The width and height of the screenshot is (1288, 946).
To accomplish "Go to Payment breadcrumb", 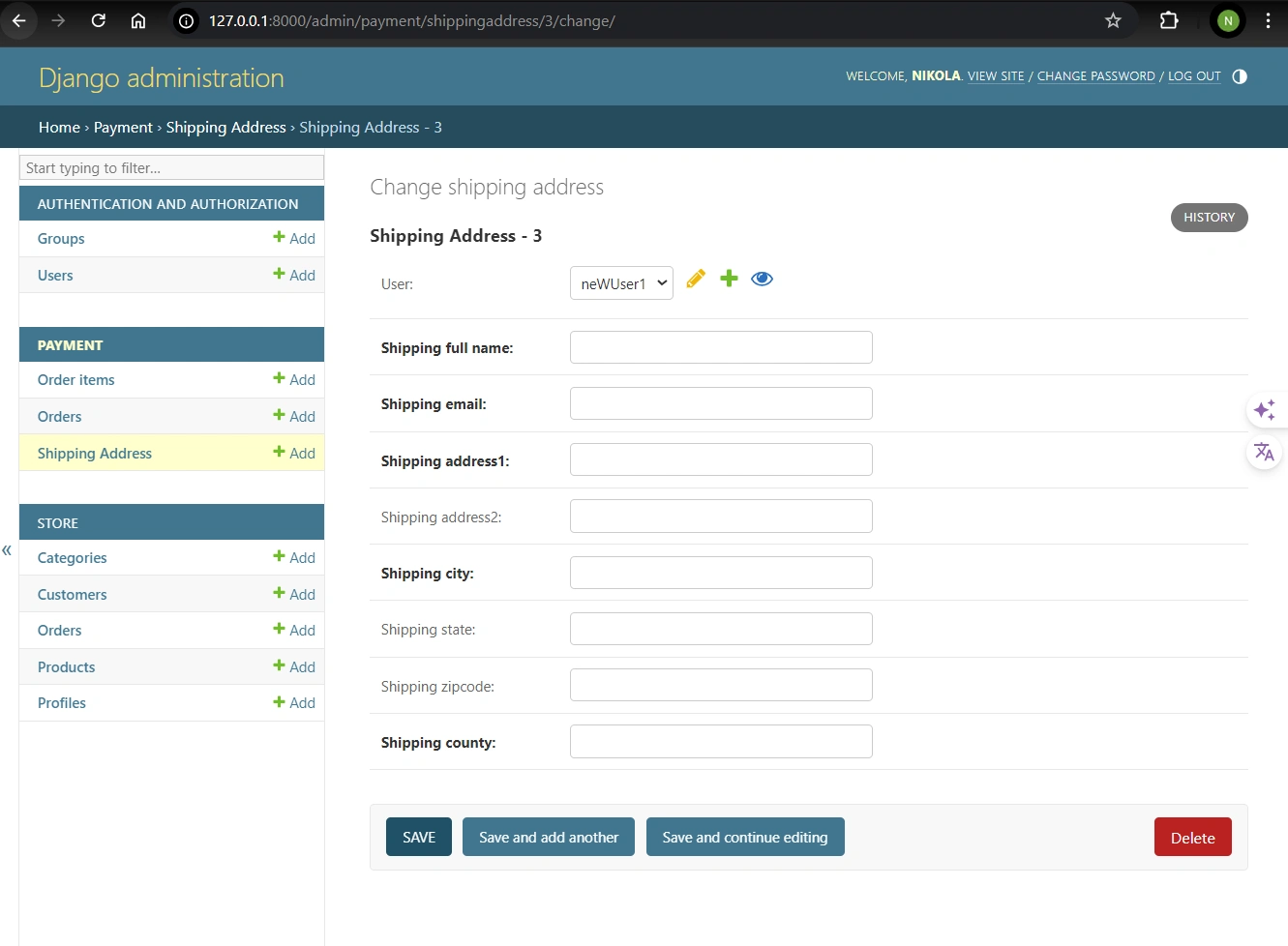I will point(123,127).
